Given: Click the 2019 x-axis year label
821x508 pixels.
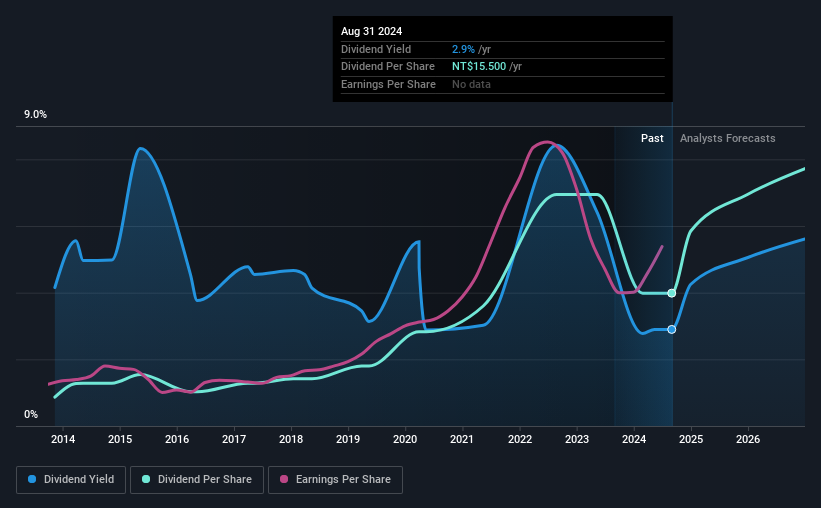Looking at the screenshot, I should (x=348, y=439).
